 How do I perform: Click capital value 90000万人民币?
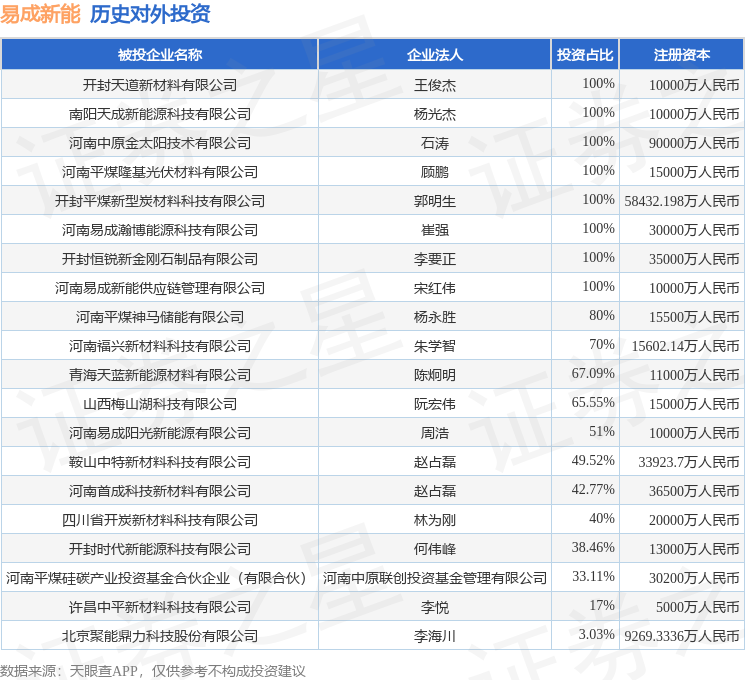pyautogui.click(x=694, y=143)
